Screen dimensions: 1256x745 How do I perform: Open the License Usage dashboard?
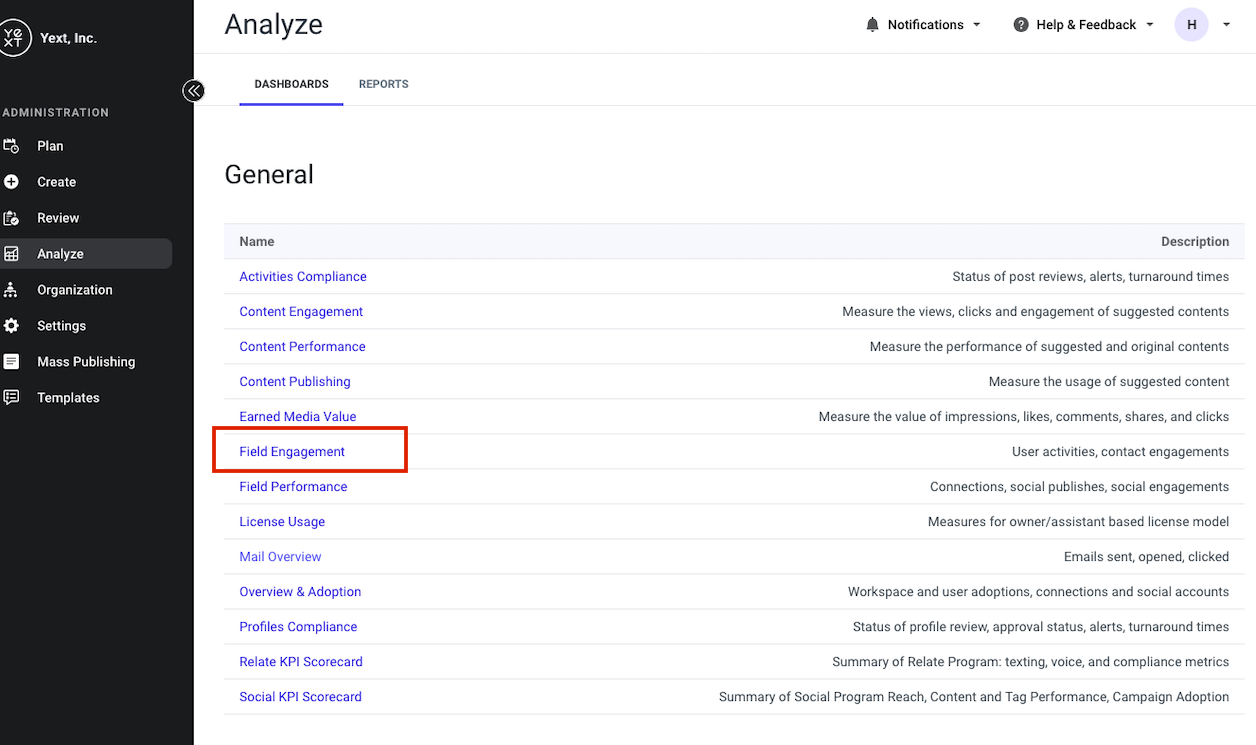pyautogui.click(x=282, y=522)
